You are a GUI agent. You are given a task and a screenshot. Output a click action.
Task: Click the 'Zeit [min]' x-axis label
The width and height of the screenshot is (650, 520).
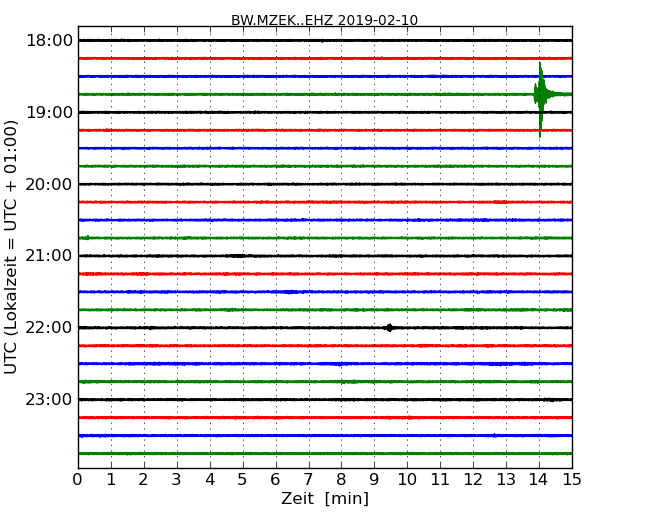pyautogui.click(x=324, y=499)
